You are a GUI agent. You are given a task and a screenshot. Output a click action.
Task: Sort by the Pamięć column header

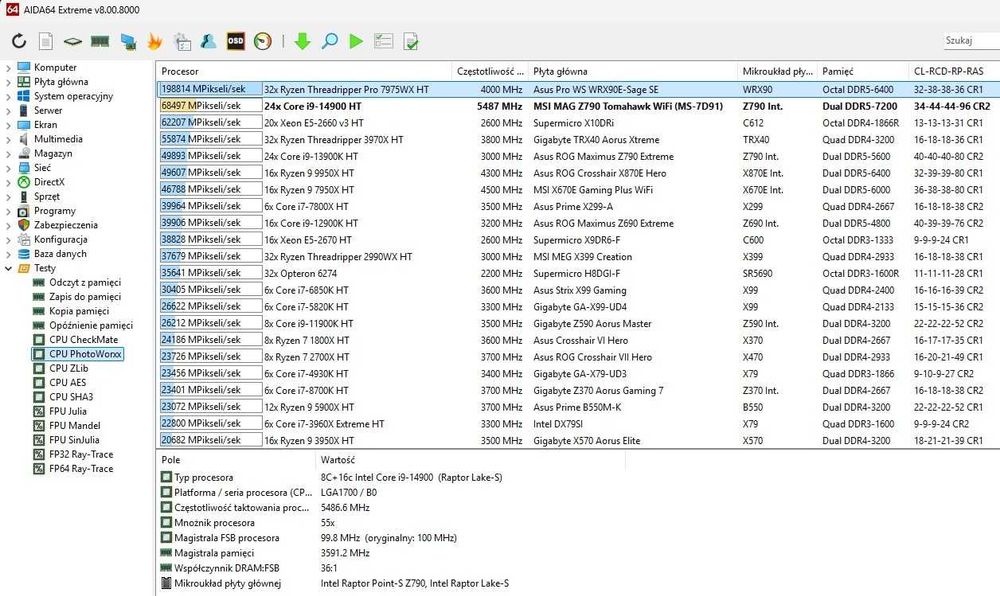point(862,71)
